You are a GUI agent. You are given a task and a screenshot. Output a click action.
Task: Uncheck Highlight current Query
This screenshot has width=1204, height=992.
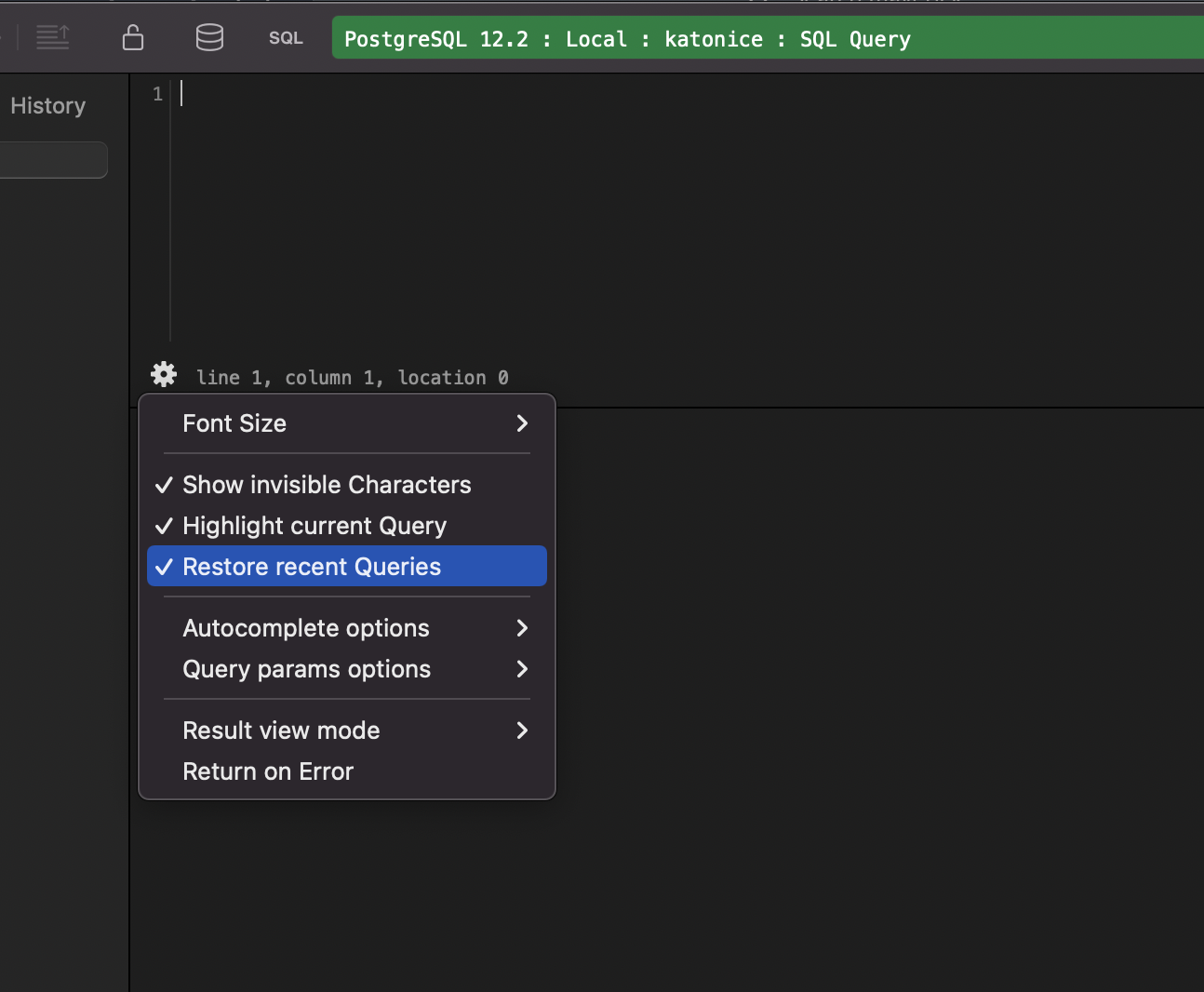(x=314, y=525)
